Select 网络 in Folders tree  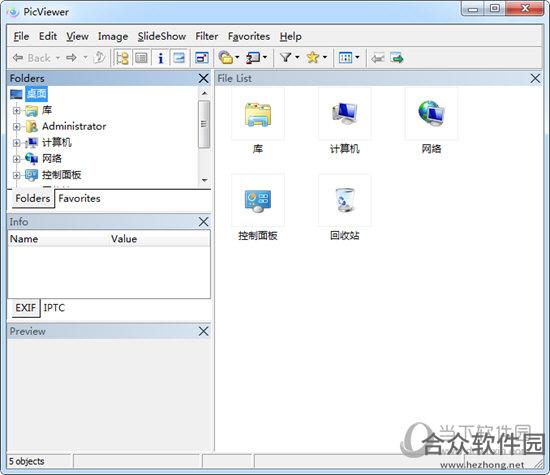(52, 159)
